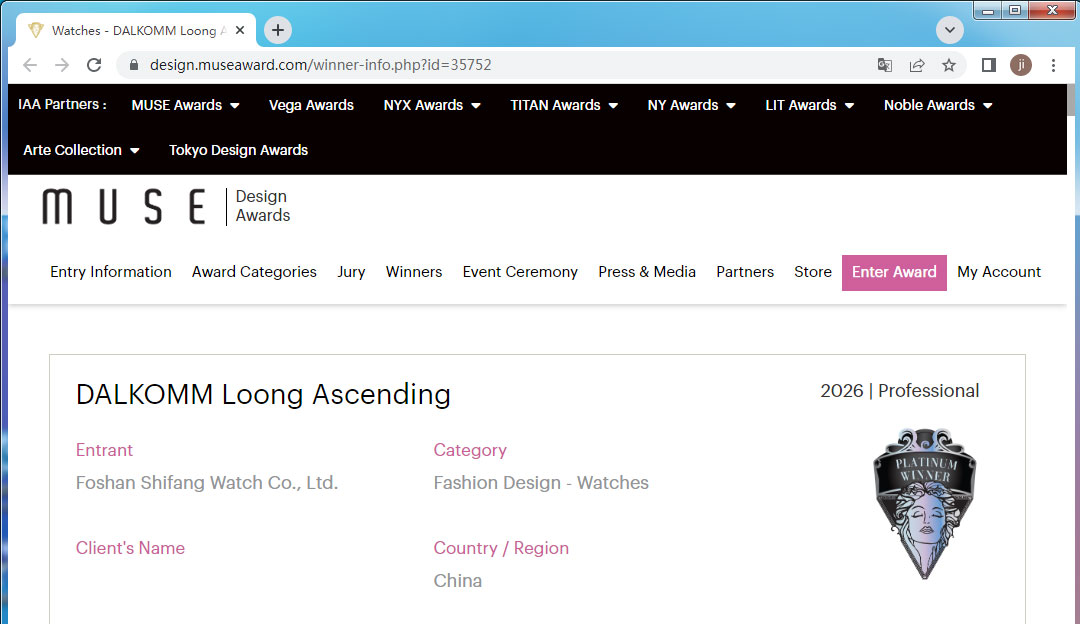Click the browser reload icon
Screen dimensions: 1080x624
(x=94, y=65)
